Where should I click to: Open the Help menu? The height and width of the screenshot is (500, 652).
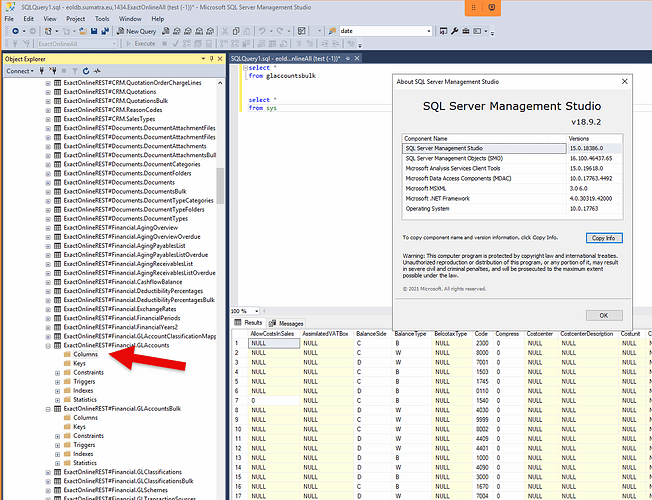pos(158,19)
